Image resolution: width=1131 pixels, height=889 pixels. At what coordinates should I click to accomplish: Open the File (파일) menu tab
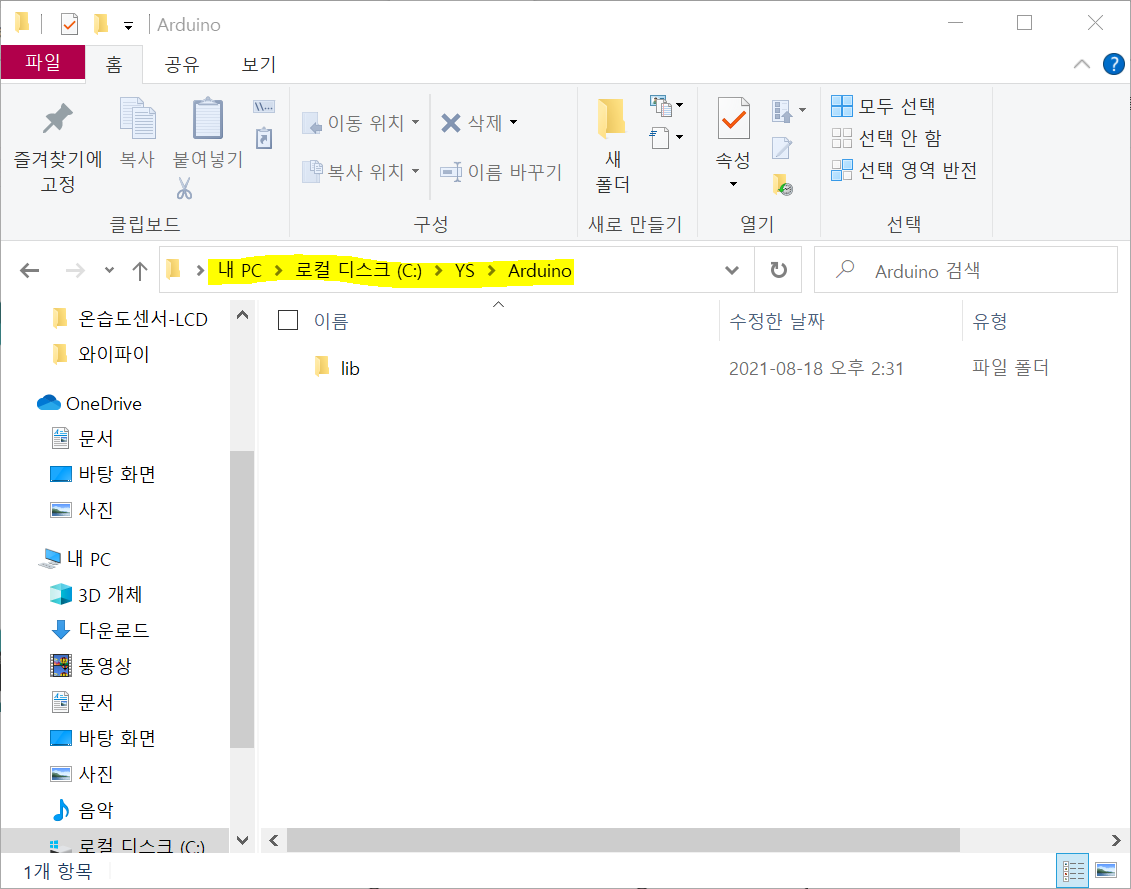tap(43, 62)
